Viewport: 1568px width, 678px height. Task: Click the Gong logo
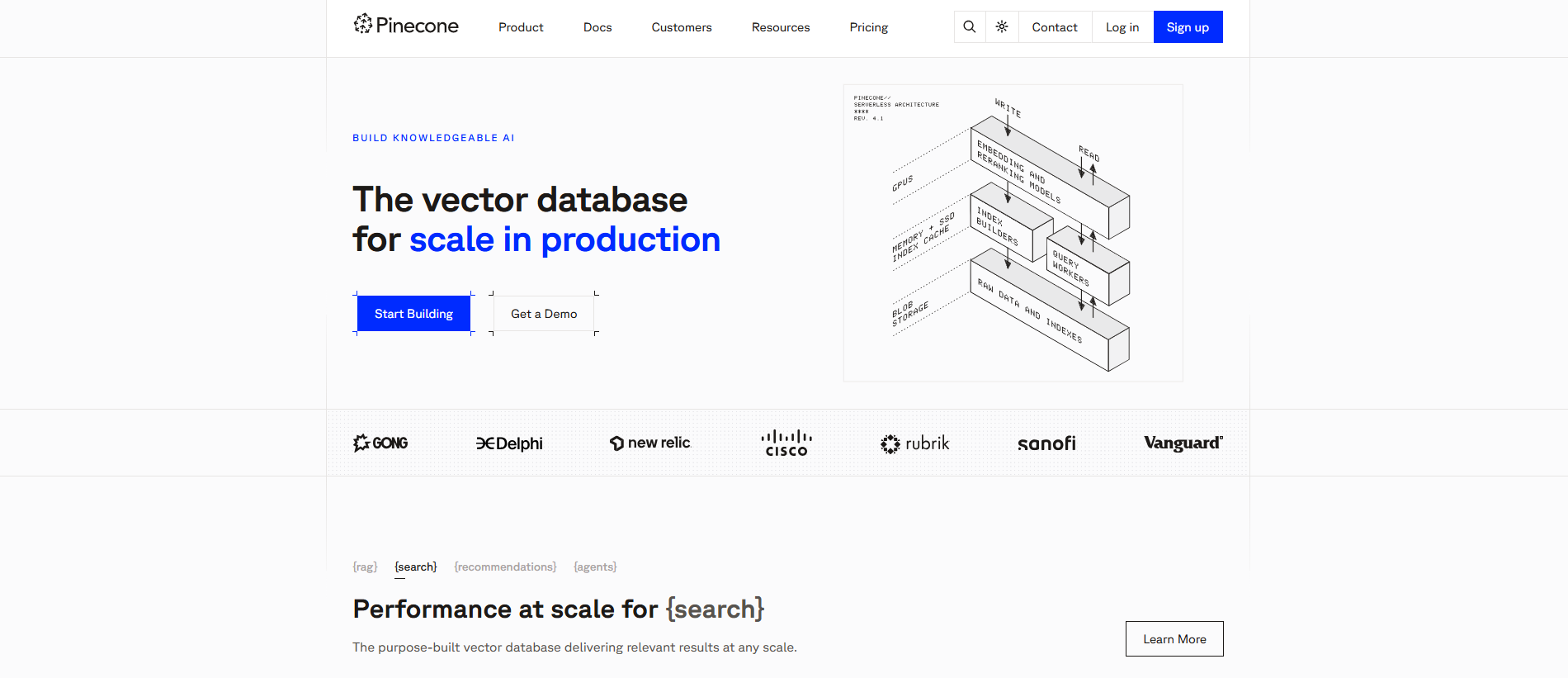coord(380,443)
